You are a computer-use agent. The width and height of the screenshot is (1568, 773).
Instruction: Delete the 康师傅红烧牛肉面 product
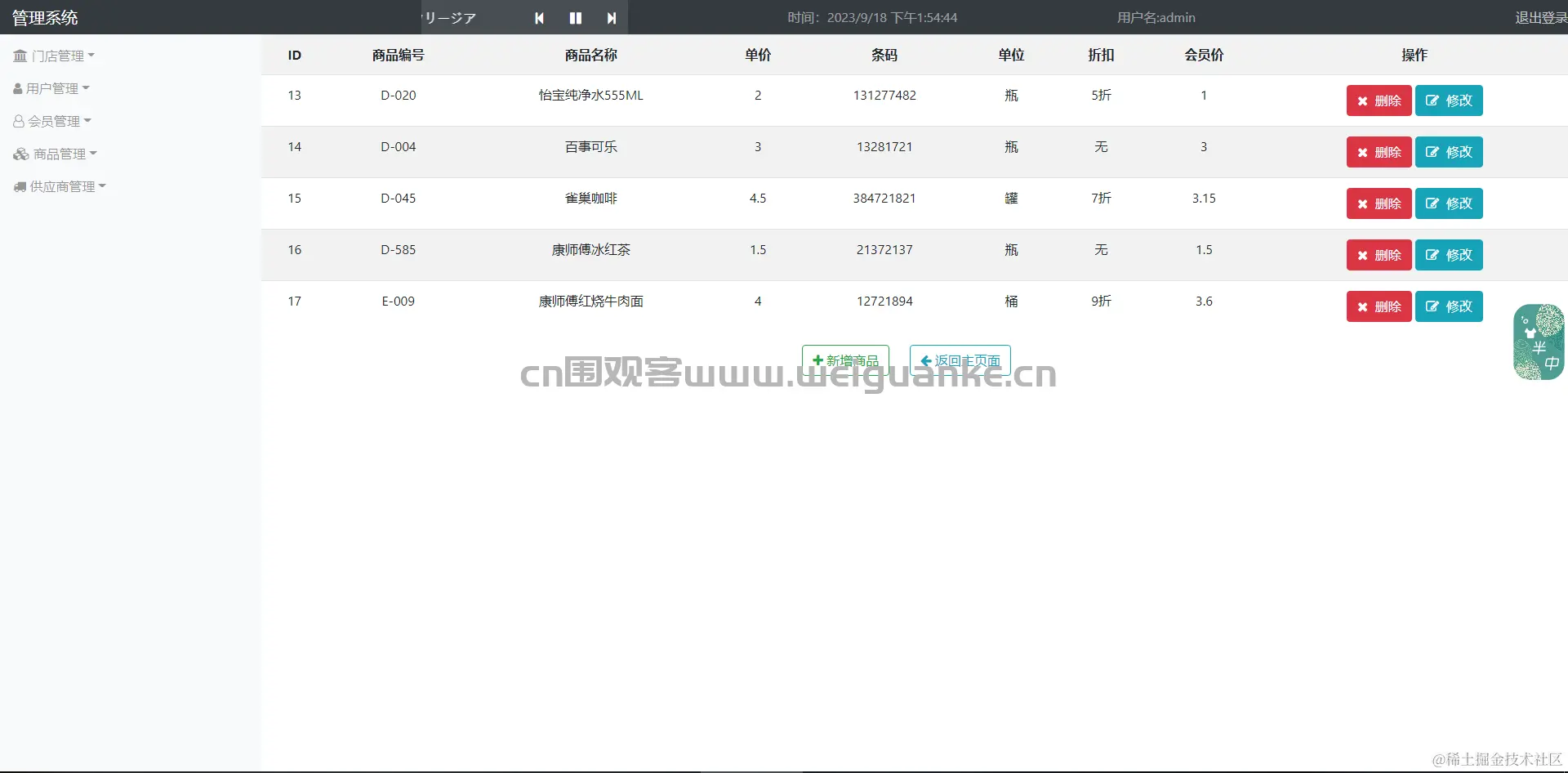point(1379,306)
